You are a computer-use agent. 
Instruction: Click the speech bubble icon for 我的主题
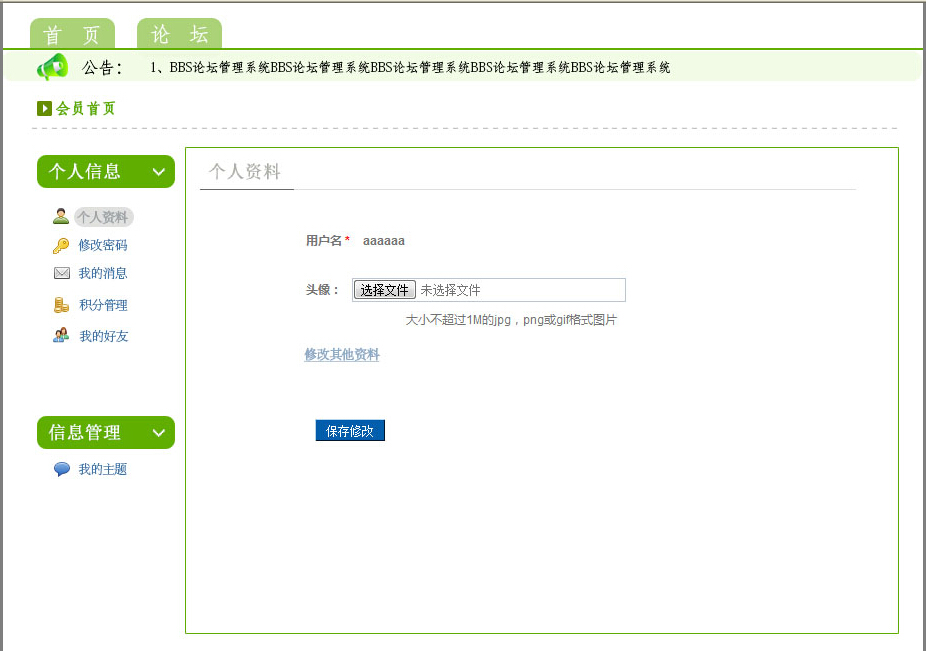tap(62, 469)
